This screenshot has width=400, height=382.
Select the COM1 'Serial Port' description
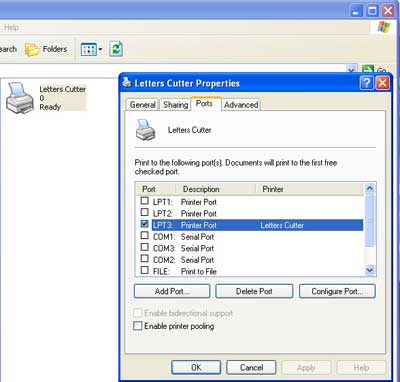[197, 237]
